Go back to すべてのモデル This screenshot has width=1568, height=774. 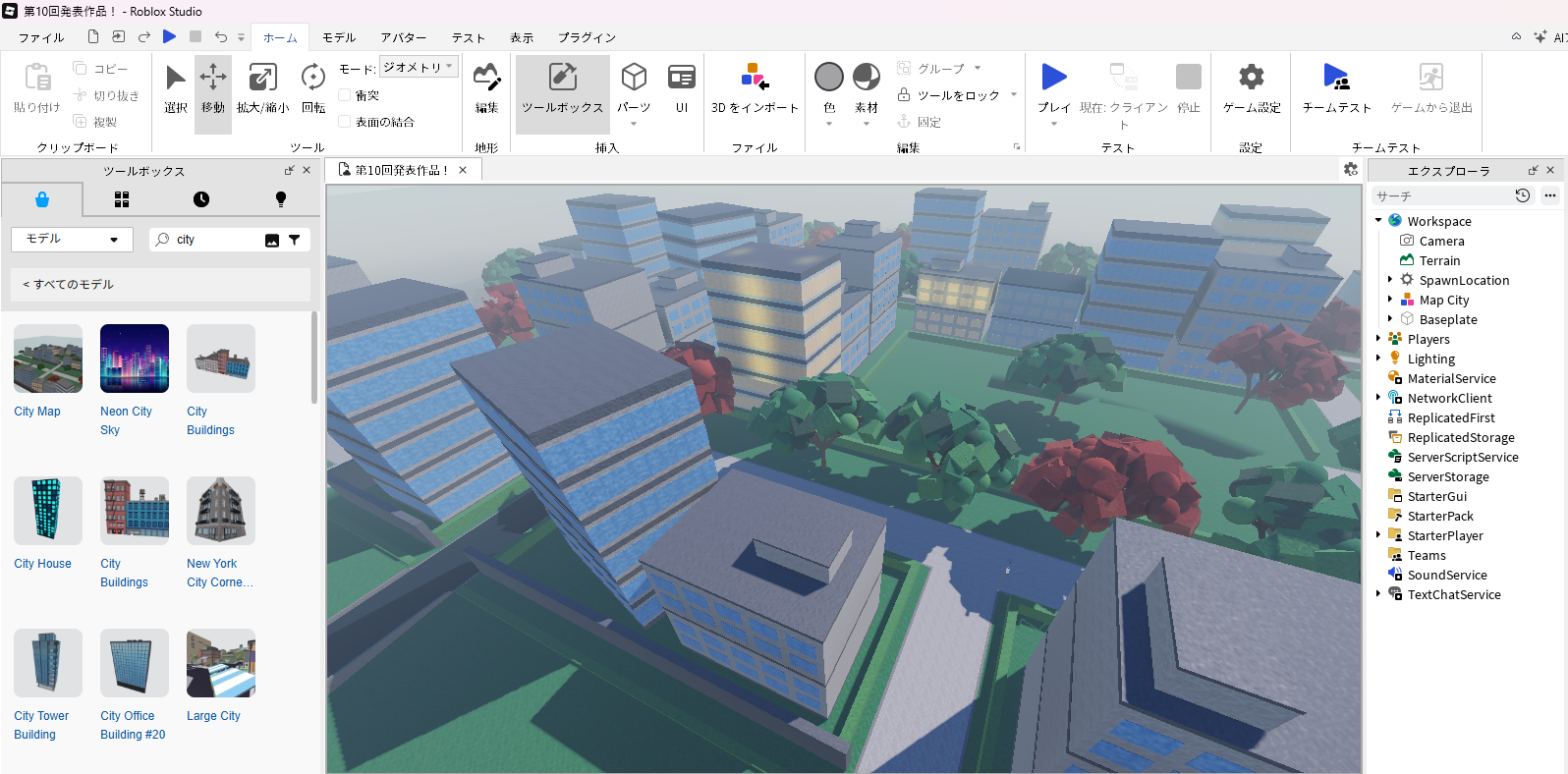click(69, 284)
